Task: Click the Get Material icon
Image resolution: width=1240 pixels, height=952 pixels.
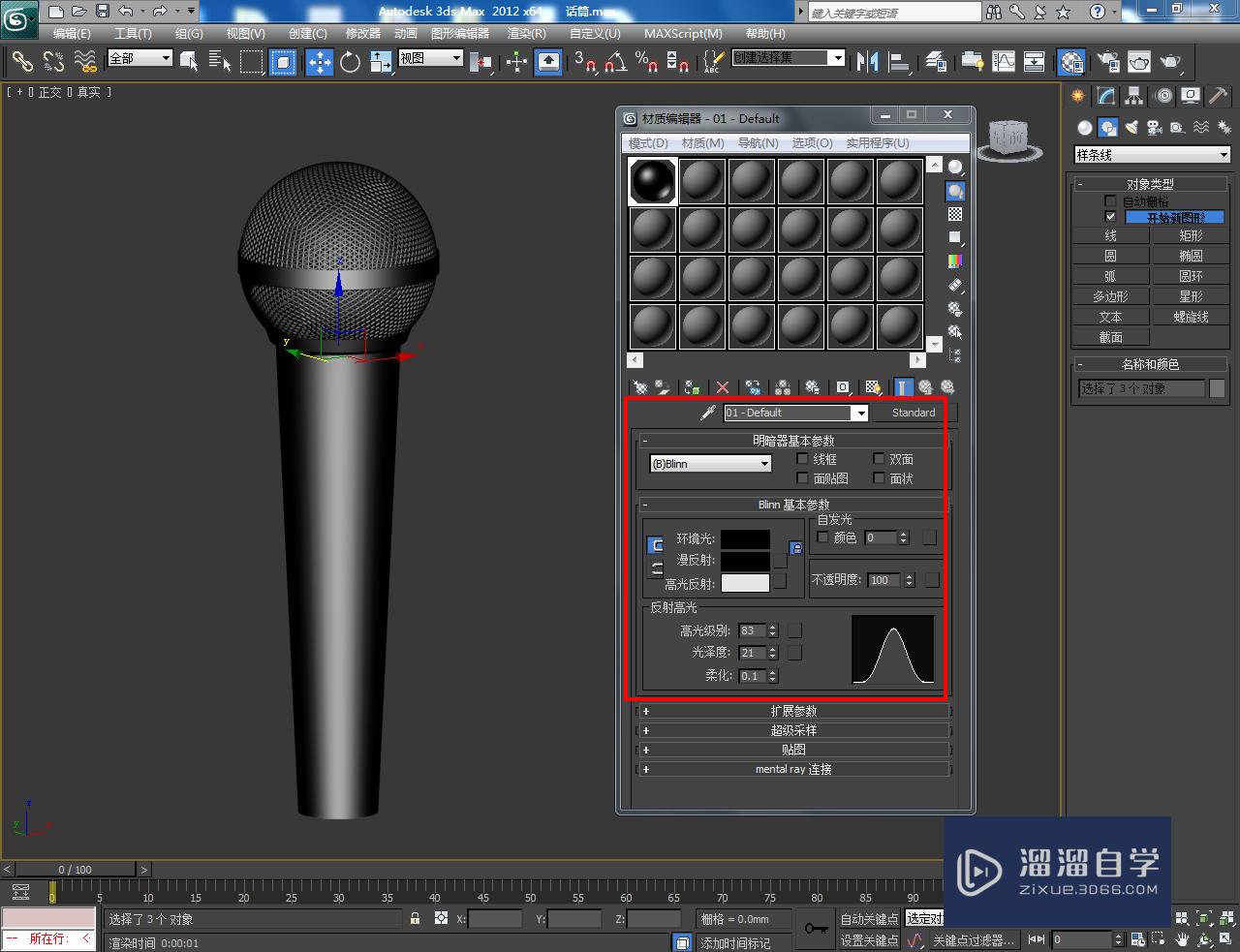Action: click(x=640, y=387)
